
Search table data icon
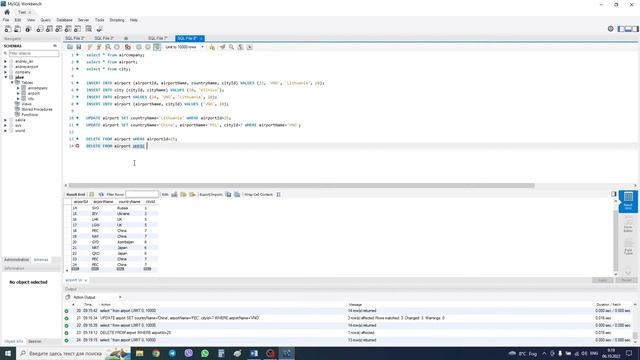coord(89,29)
